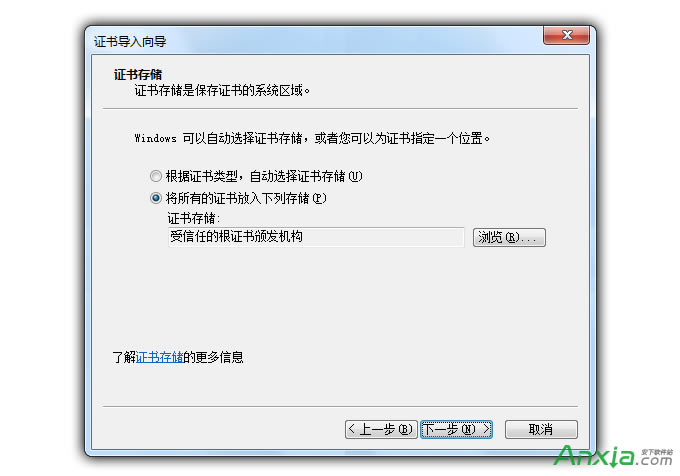Open the 证书存储 help link
Image resolution: width=680 pixels, height=476 pixels.
pos(159,357)
